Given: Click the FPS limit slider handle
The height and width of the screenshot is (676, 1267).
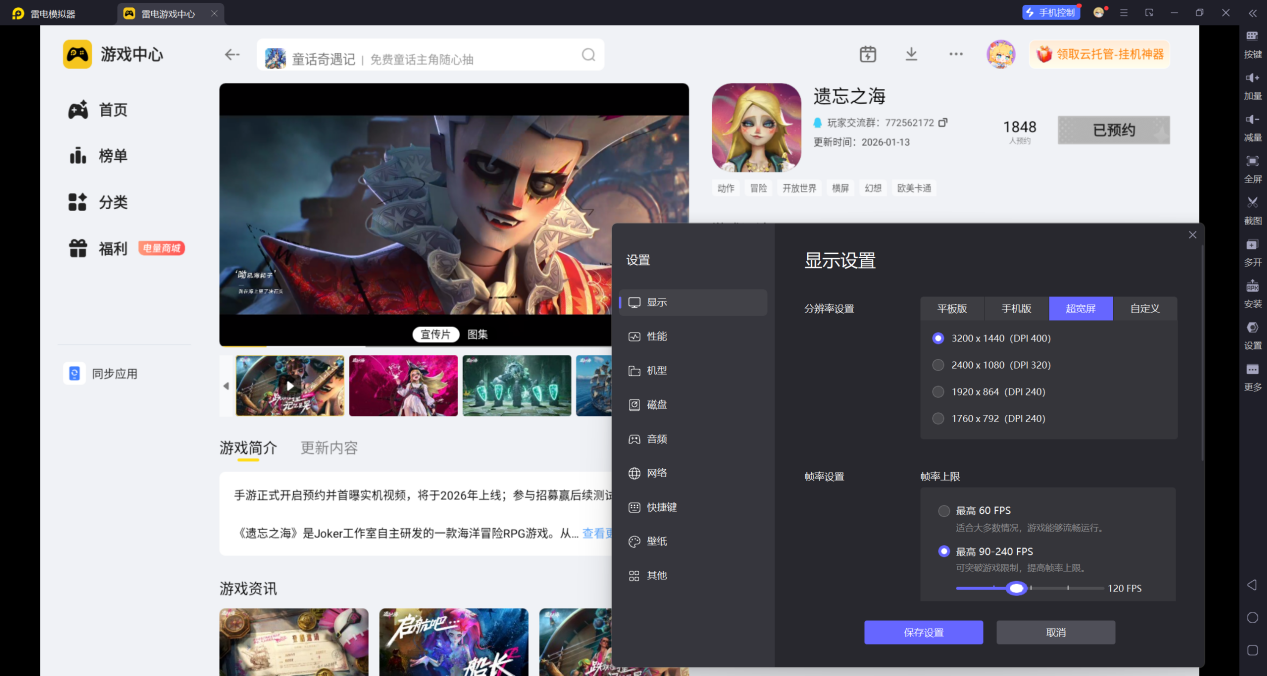Looking at the screenshot, I should (1017, 588).
